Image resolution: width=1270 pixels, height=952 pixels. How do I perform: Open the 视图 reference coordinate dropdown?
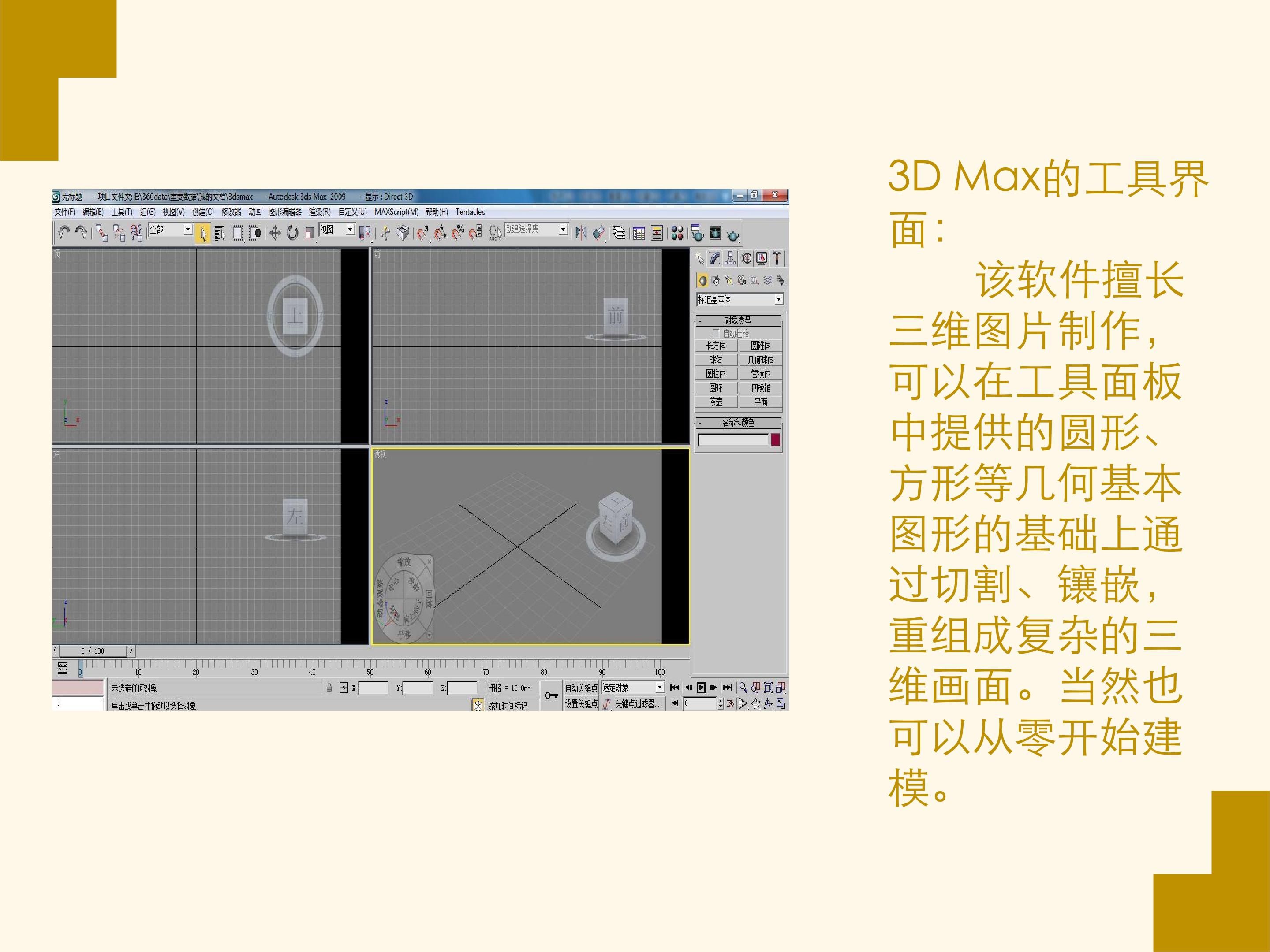tap(337, 230)
